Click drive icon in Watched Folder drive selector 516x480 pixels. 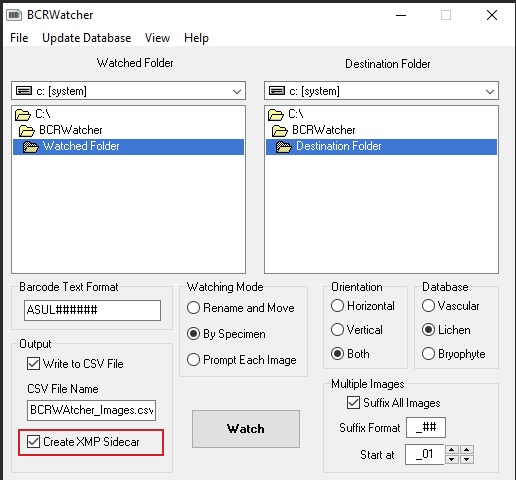click(24, 91)
